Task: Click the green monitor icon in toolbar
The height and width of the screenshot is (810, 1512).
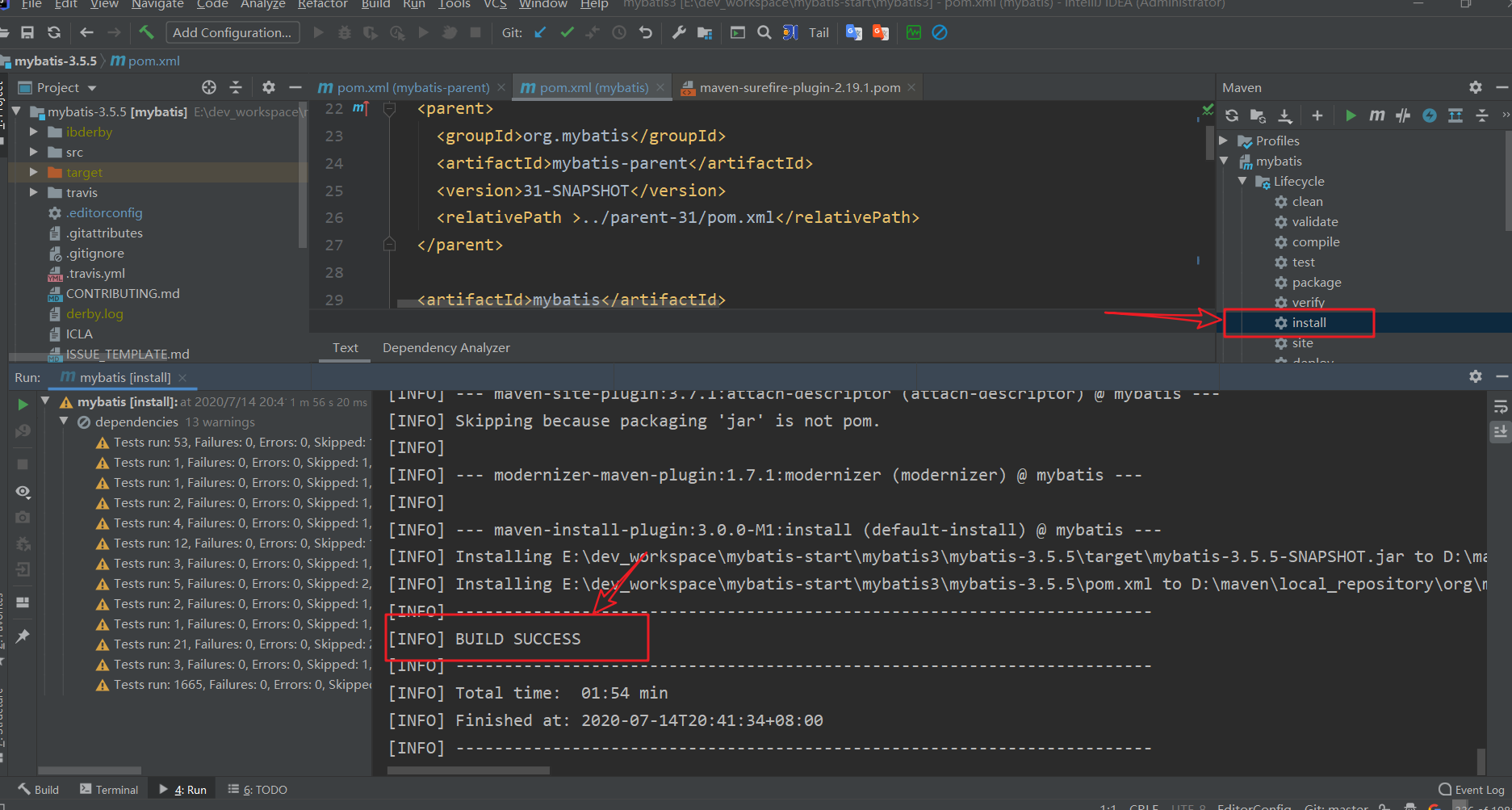Action: click(x=914, y=33)
